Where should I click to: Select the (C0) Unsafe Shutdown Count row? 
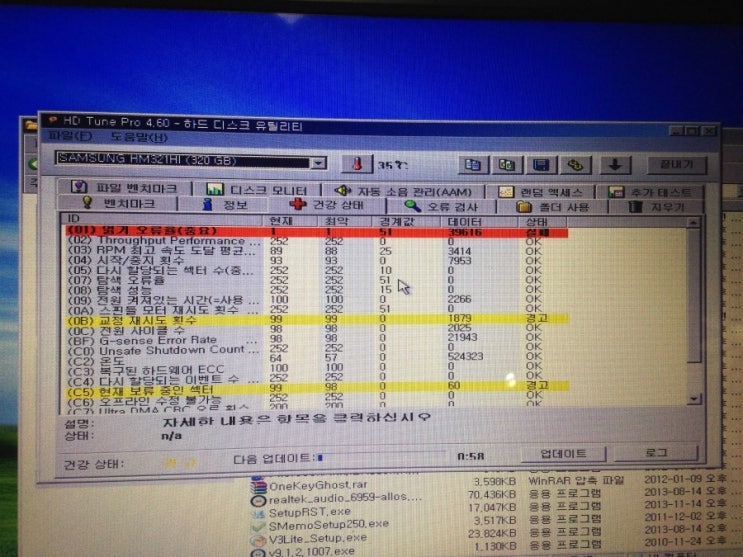pos(316,349)
